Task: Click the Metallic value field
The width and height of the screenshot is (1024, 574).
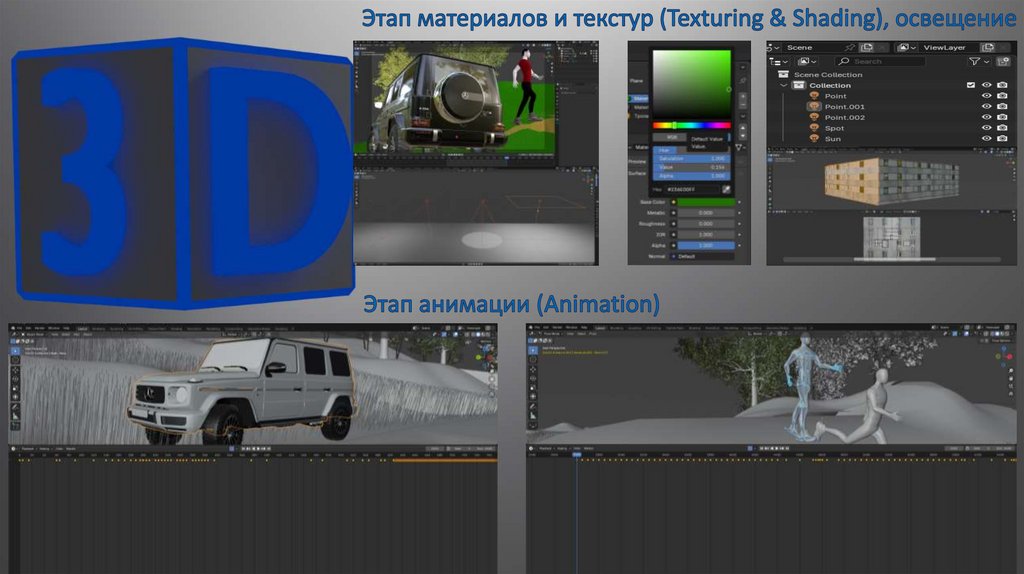Action: point(706,213)
